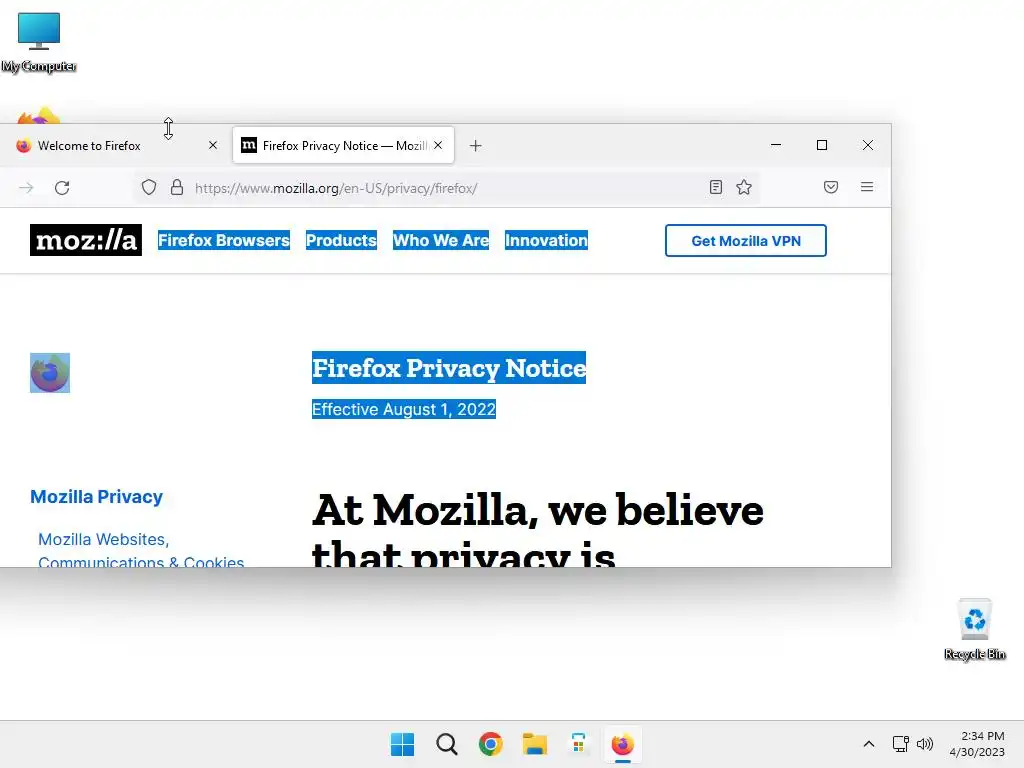Show hidden system tray icons
This screenshot has width=1024, height=768.
[x=869, y=744]
